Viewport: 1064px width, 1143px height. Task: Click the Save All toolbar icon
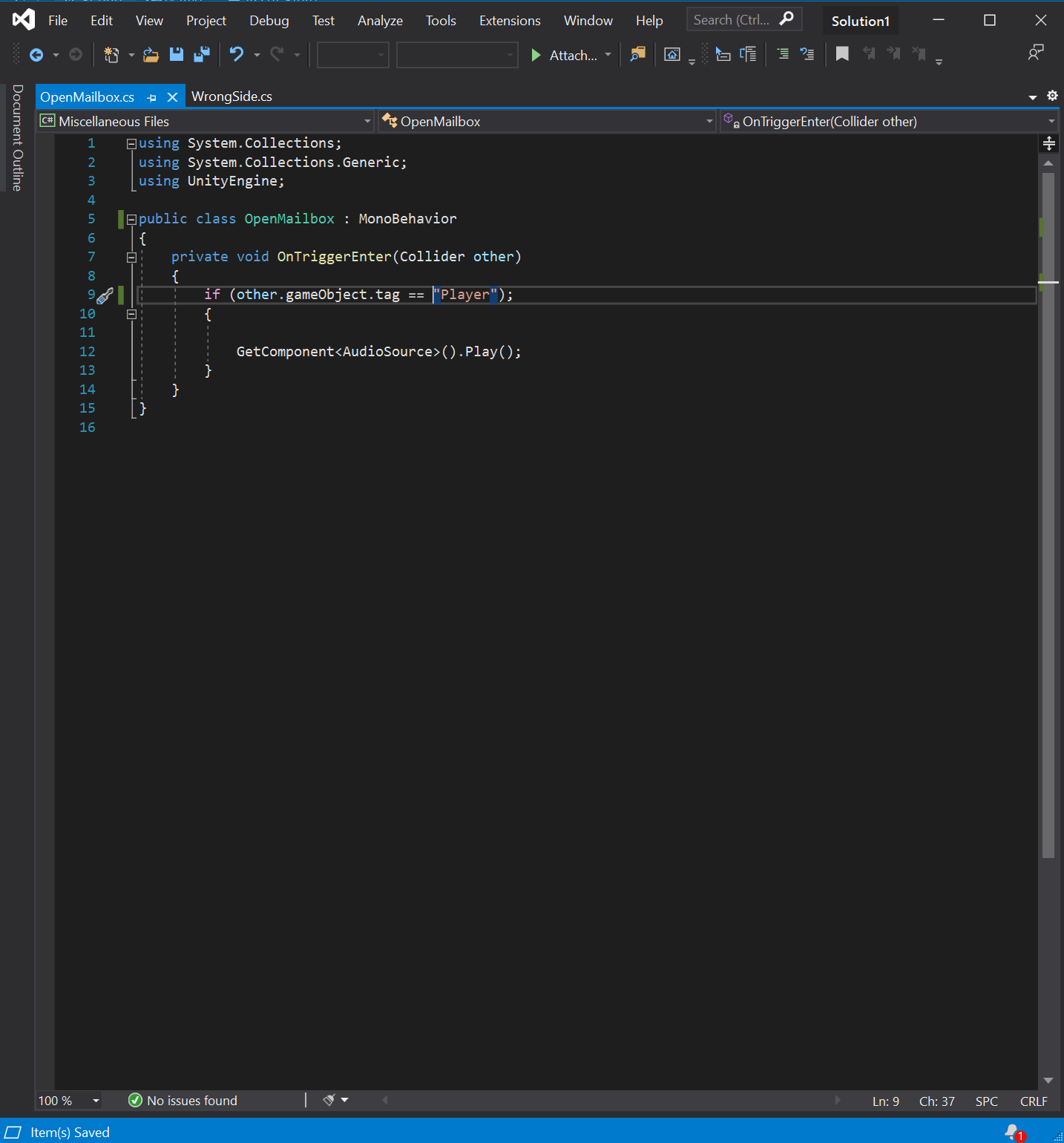(201, 54)
